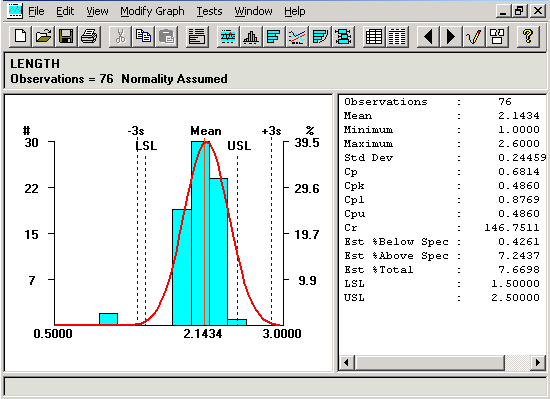Click the tile windows layout icon

point(497,36)
